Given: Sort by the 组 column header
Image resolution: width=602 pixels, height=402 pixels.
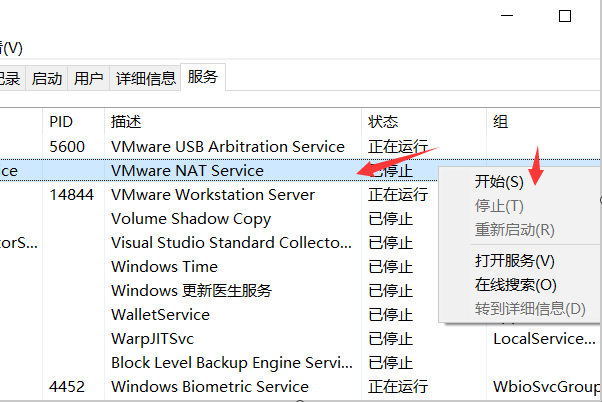Looking at the screenshot, I should click(544, 122).
